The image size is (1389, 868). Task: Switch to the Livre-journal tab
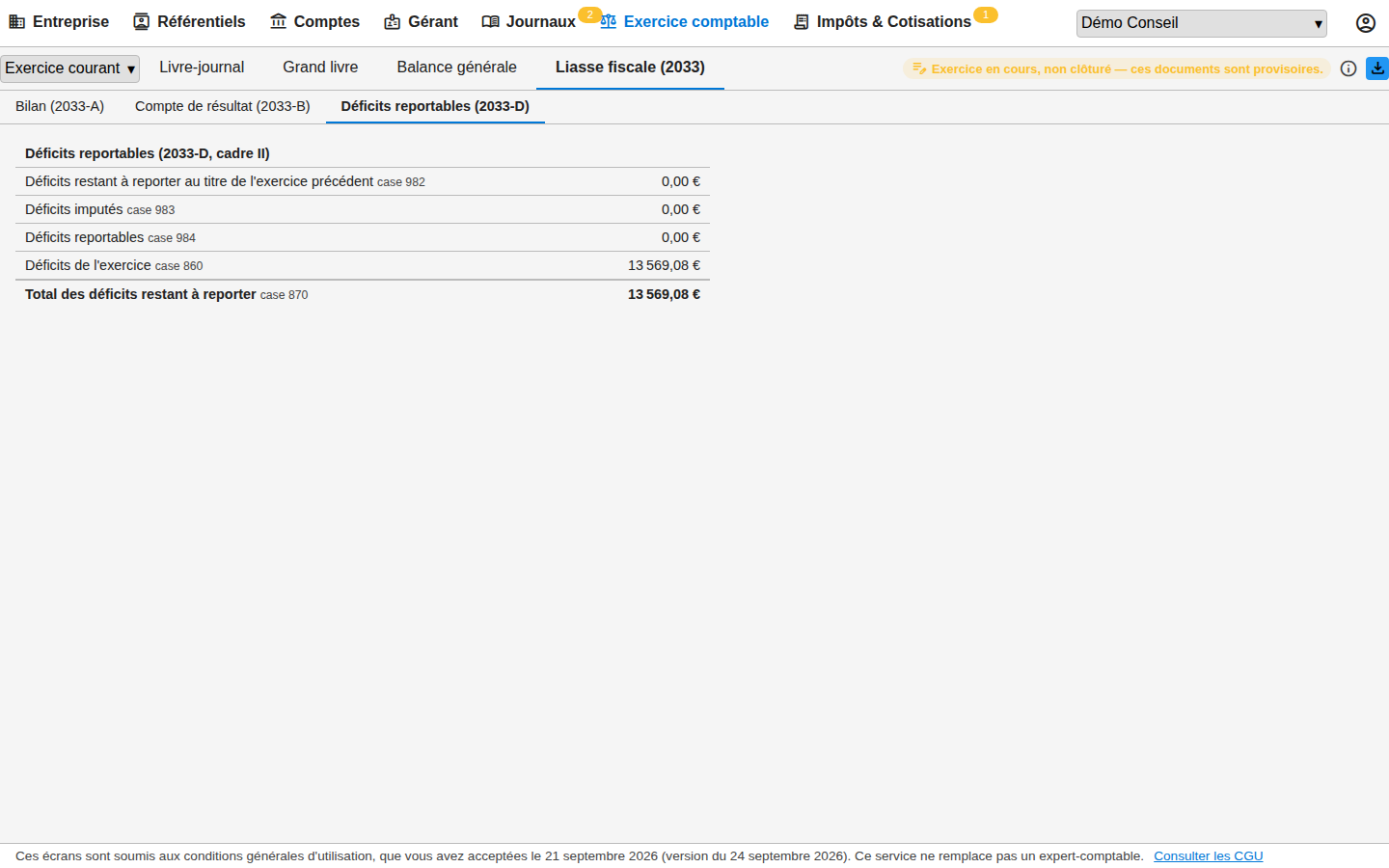click(202, 68)
